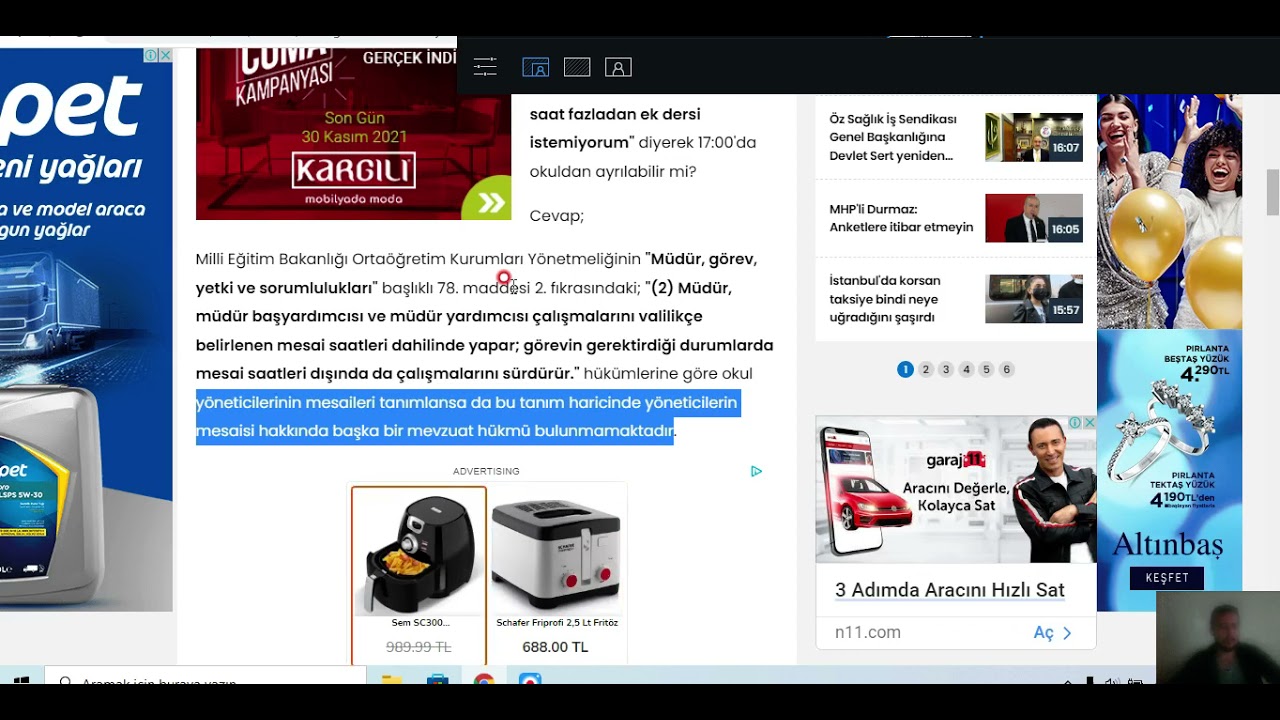Select the screen-with-webcam recording mode icon
Screen dimensions: 1280x720
pos(536,67)
